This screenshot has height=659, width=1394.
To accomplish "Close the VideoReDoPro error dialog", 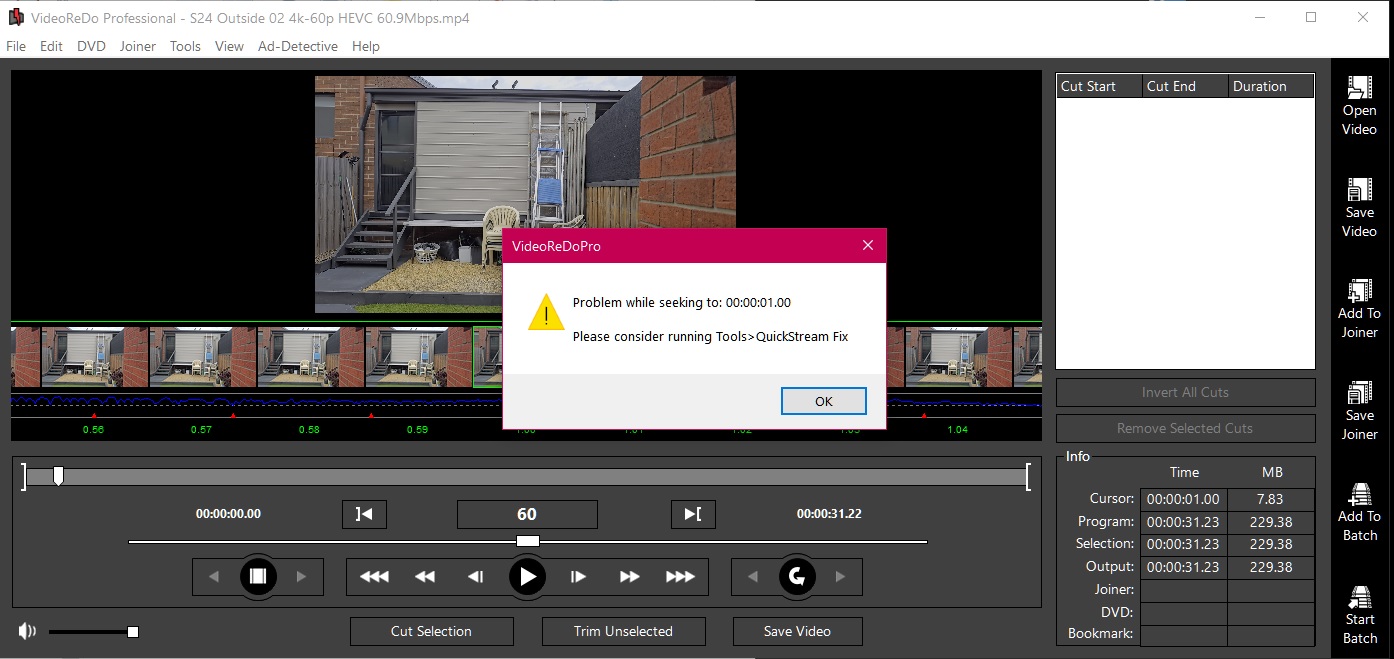I will point(868,245).
